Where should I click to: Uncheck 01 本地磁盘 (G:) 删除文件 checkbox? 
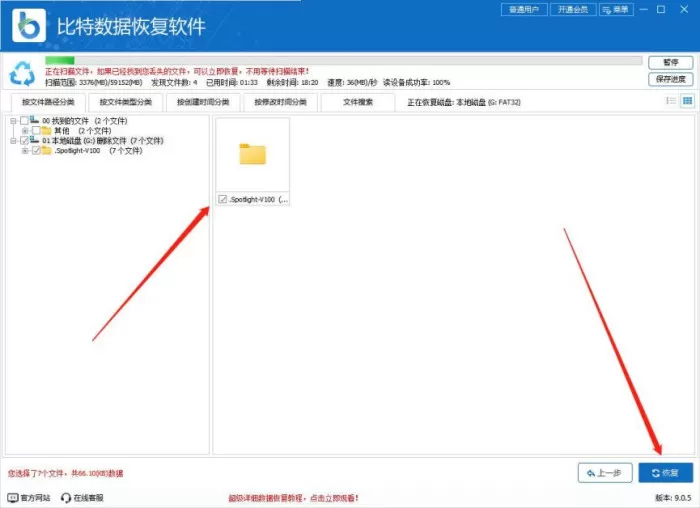click(x=24, y=141)
